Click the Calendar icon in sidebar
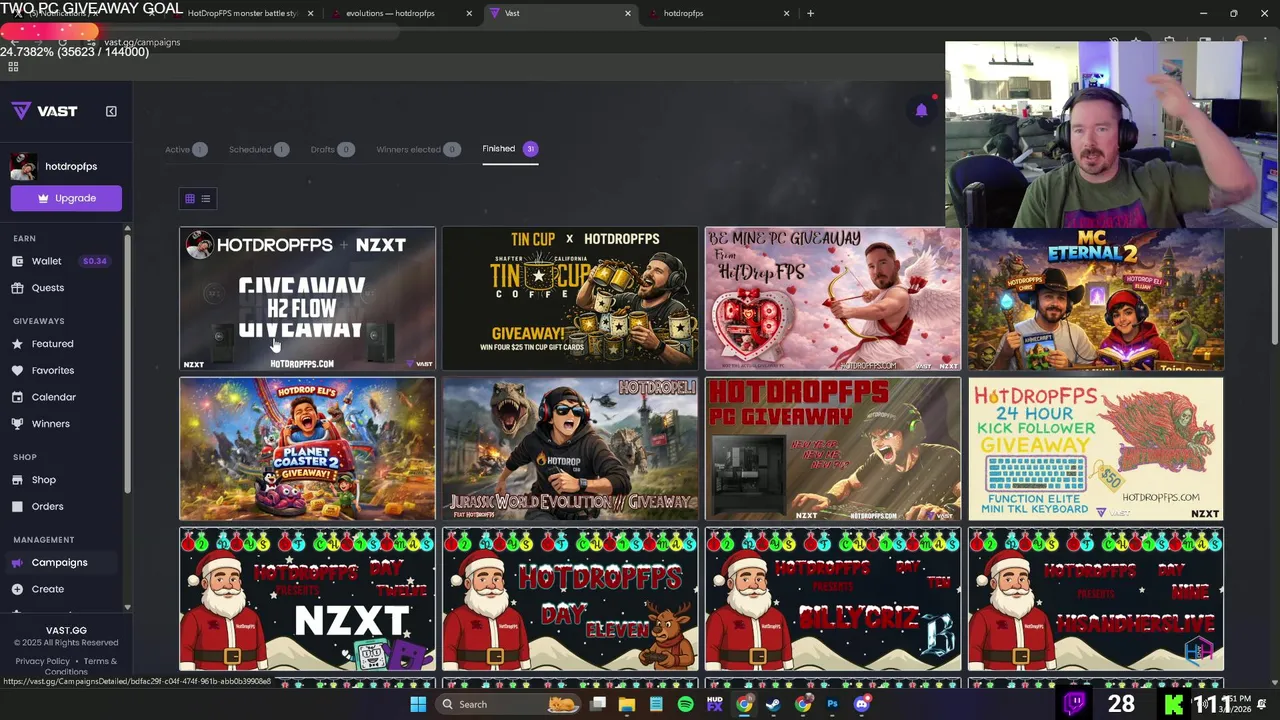Image resolution: width=1280 pixels, height=720 pixels. (17, 397)
